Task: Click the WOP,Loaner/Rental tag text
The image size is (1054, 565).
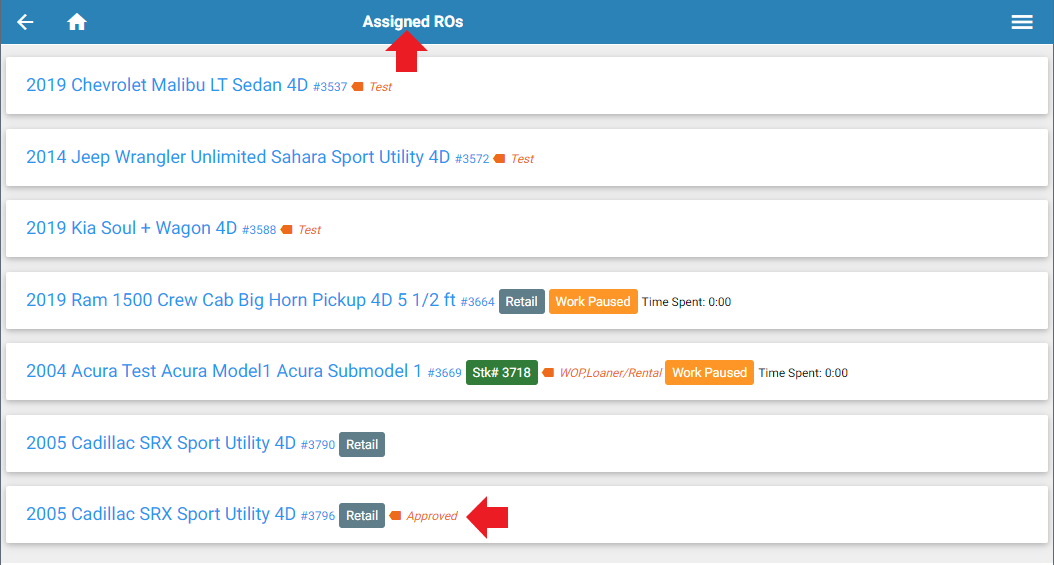Action: [610, 373]
